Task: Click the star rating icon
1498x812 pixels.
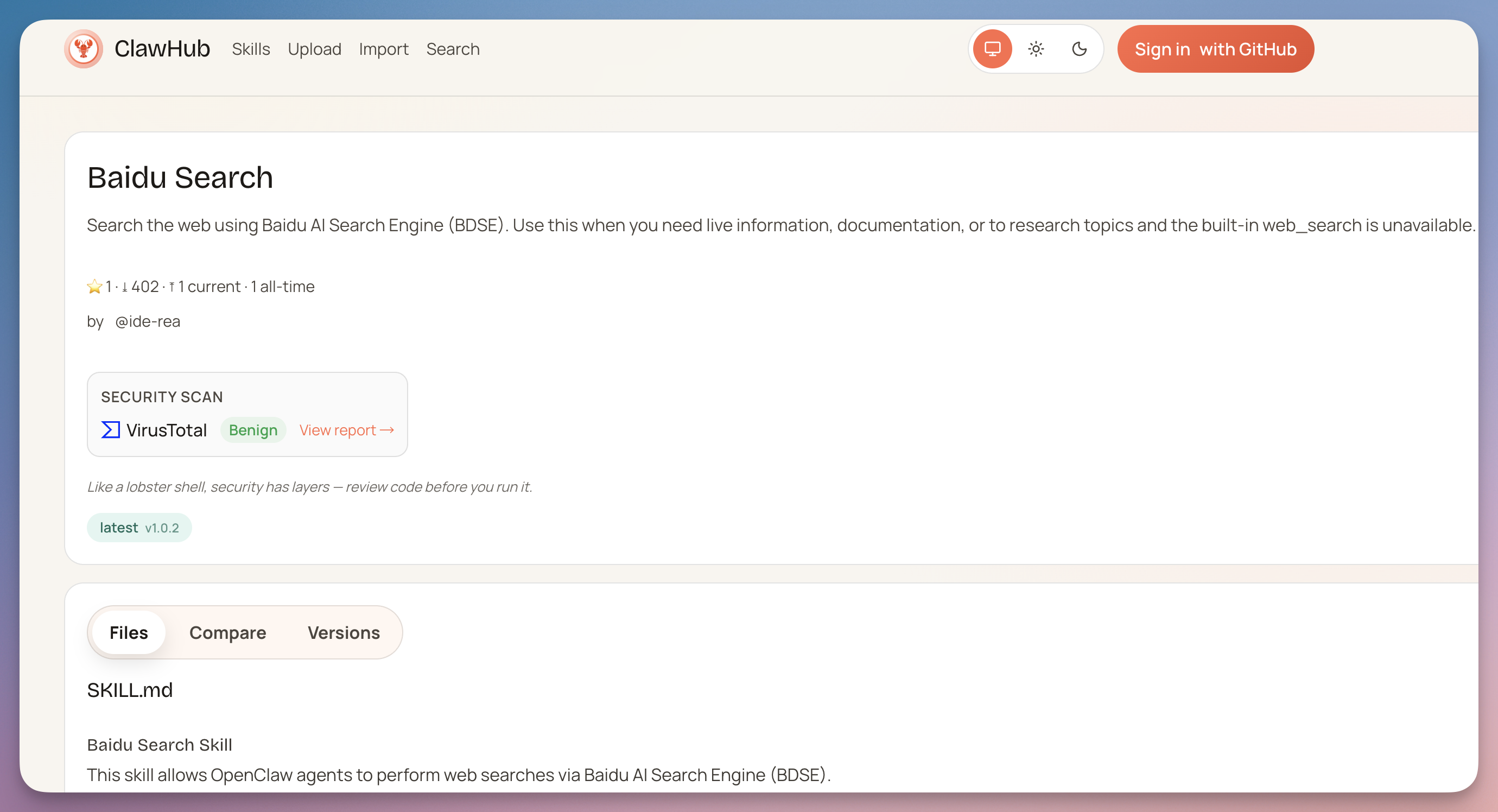Action: tap(94, 287)
